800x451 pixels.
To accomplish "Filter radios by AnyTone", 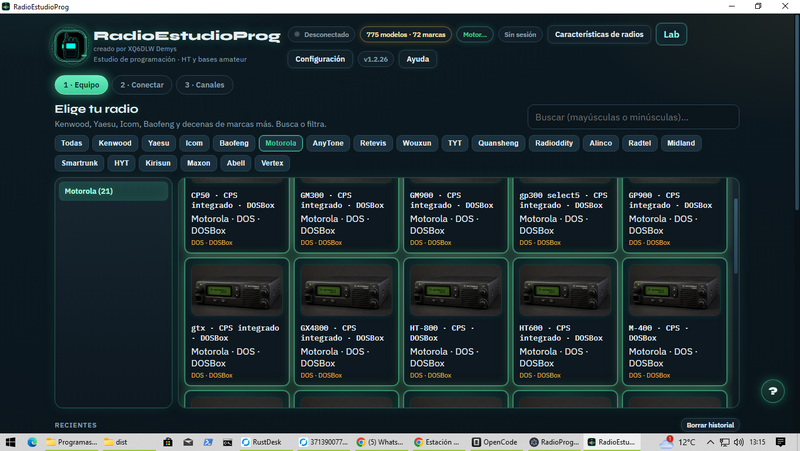I will 328,143.
